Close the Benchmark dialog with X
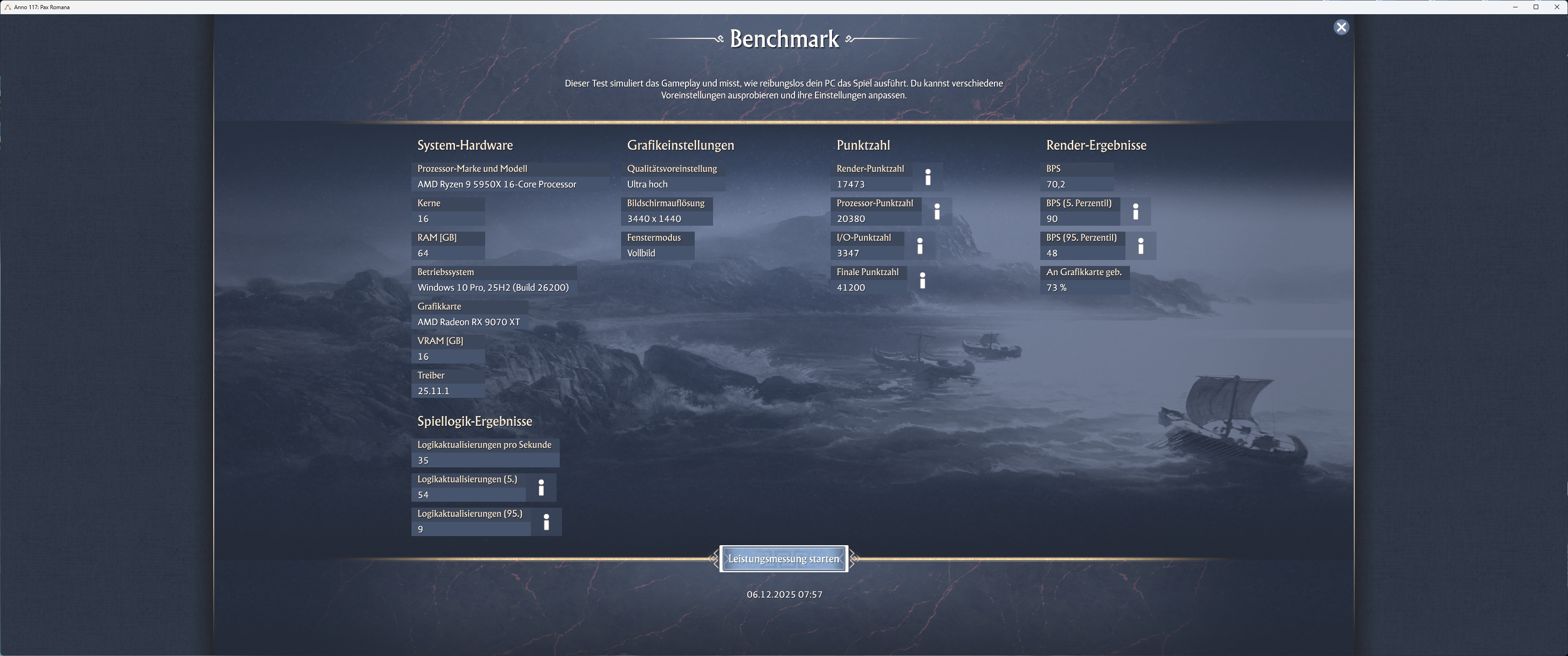This screenshot has height=656, width=1568. pyautogui.click(x=1341, y=27)
